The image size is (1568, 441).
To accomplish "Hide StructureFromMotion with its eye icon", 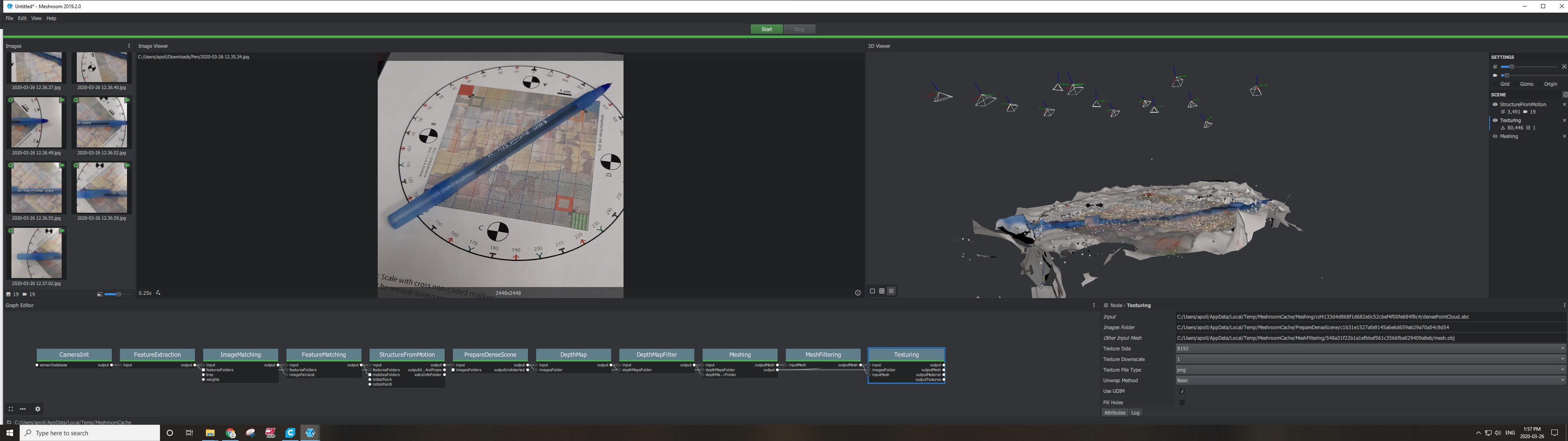I will 1495,105.
